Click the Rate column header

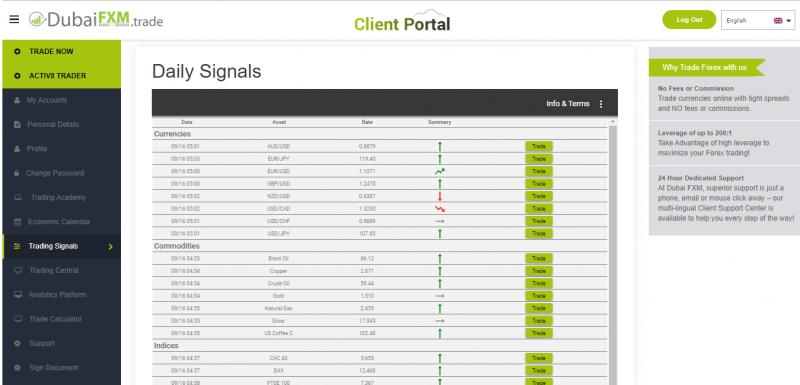tap(367, 122)
